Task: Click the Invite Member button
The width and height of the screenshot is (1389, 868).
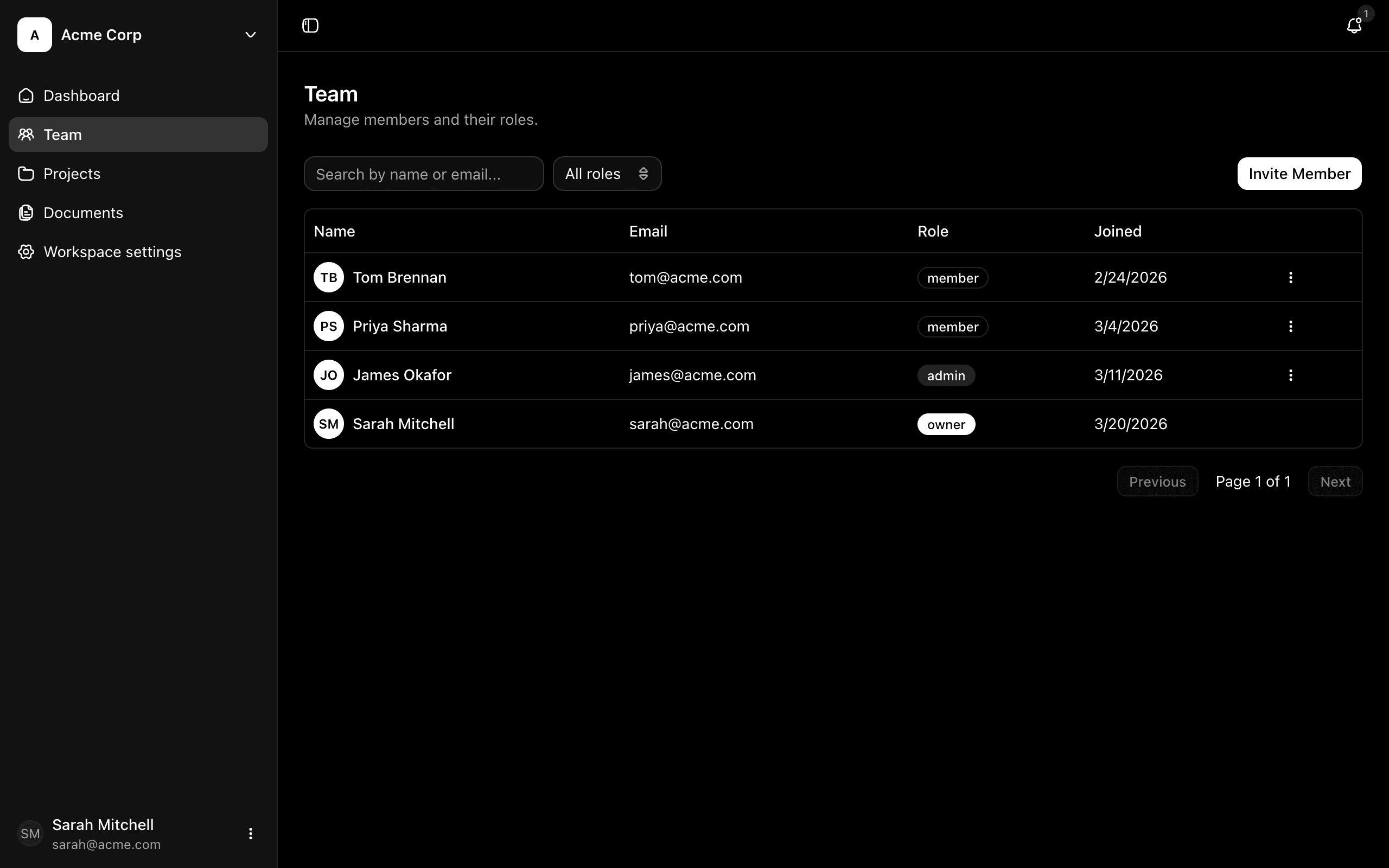Action: click(x=1299, y=174)
